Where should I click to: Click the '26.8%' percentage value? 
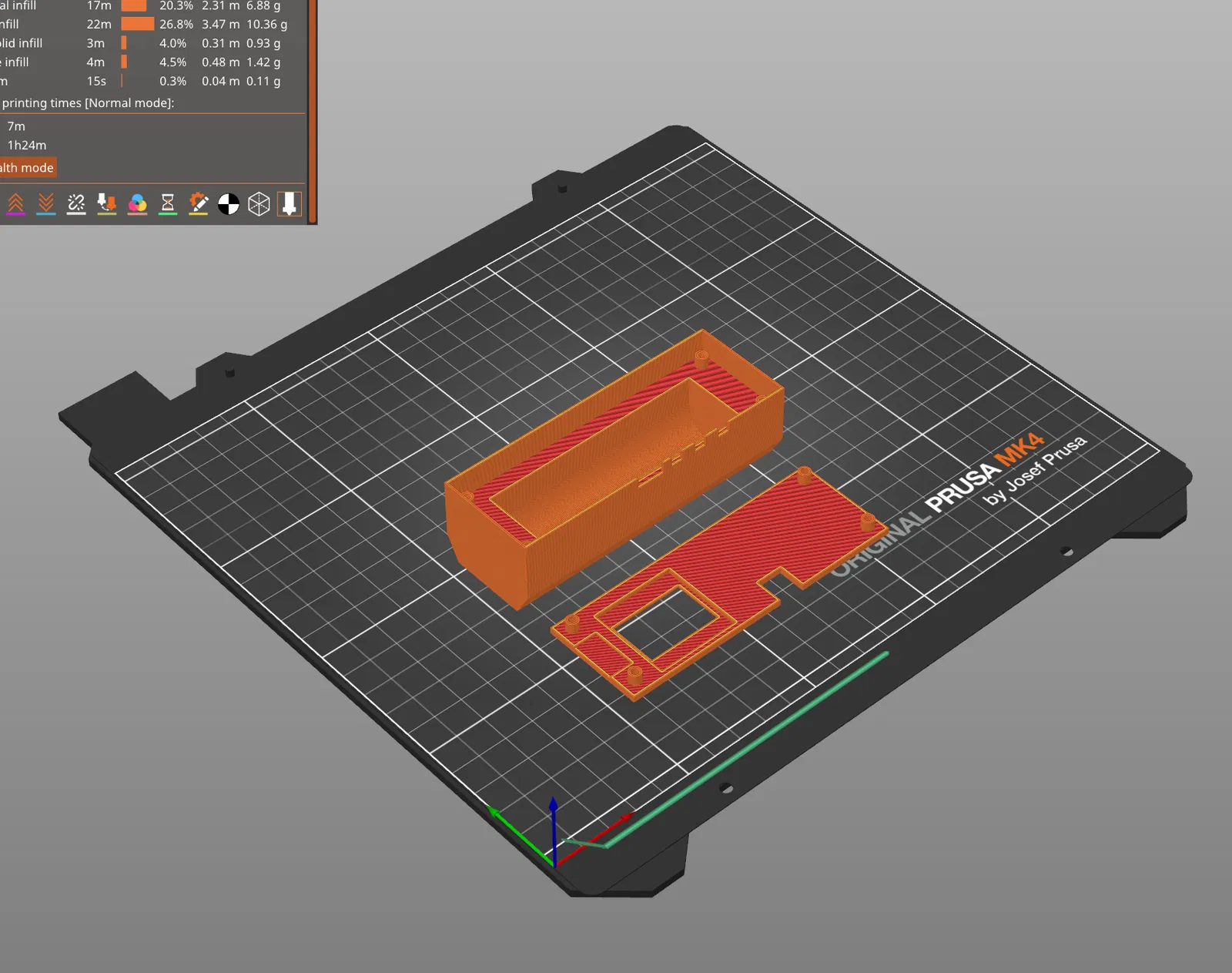coord(176,25)
